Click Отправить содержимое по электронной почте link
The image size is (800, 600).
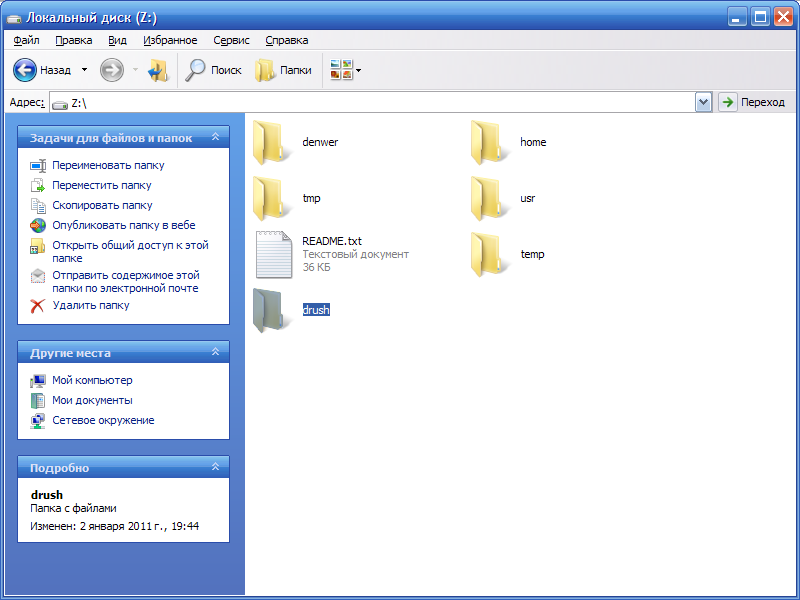[126, 282]
